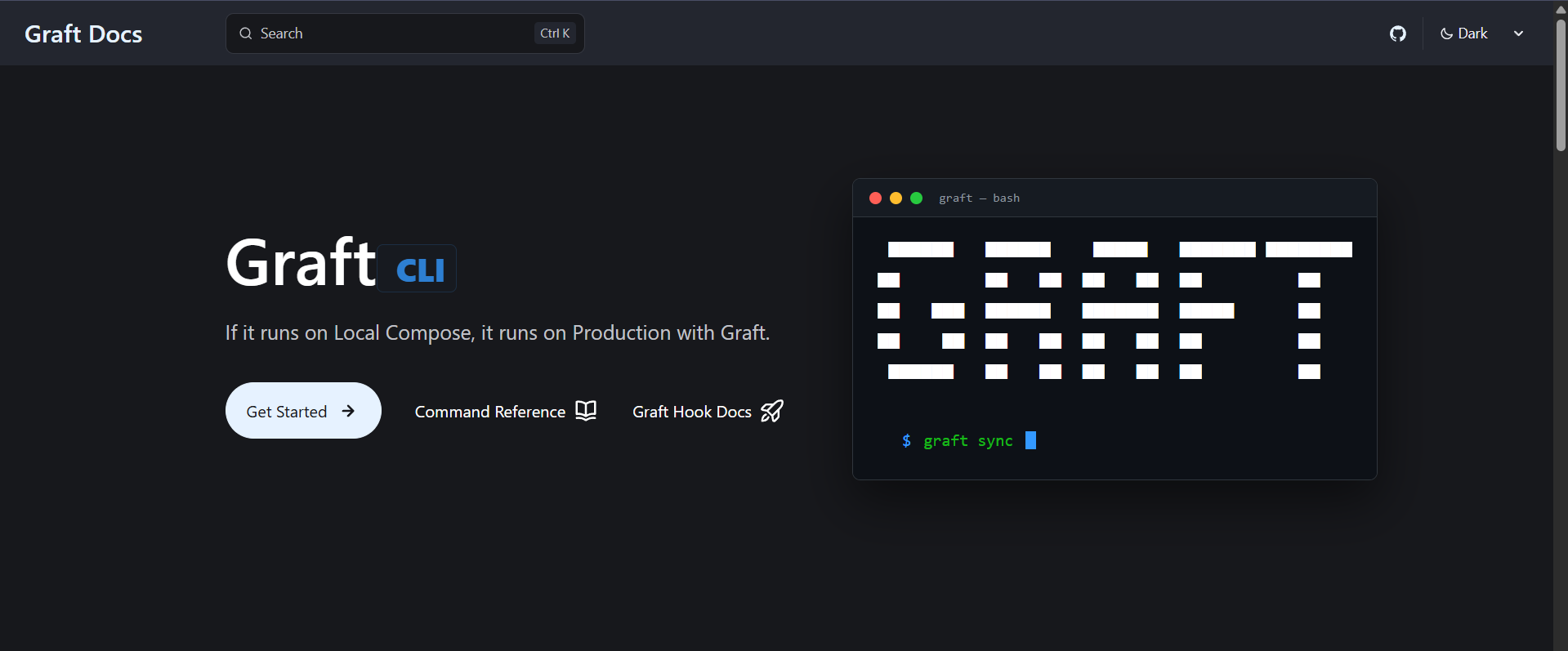1568x651 pixels.
Task: Click the Ctrl K shortcut badge
Action: [555, 33]
